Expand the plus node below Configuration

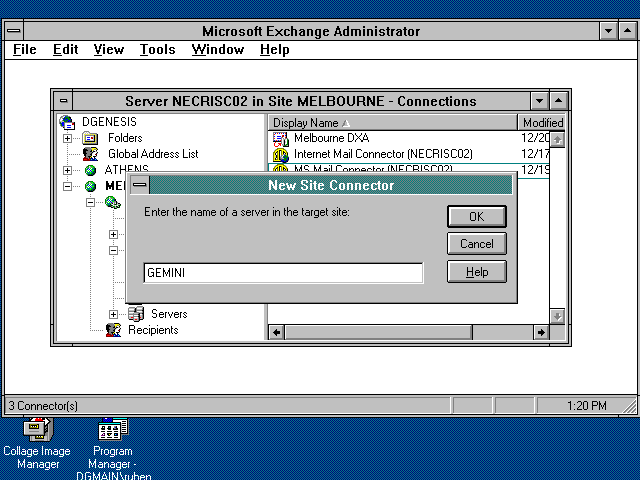pos(113,234)
